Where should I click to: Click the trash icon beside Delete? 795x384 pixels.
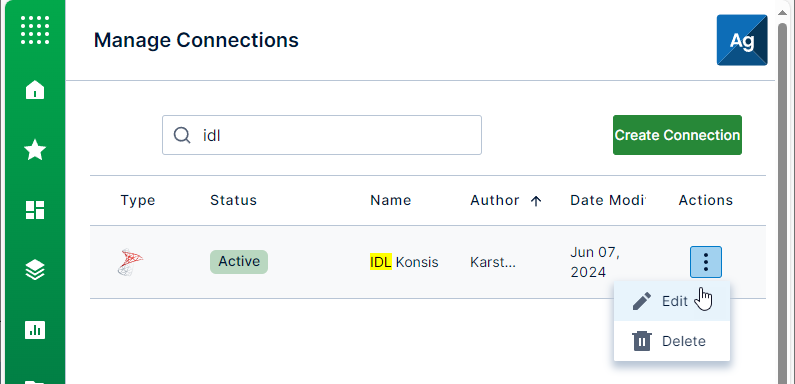(642, 341)
